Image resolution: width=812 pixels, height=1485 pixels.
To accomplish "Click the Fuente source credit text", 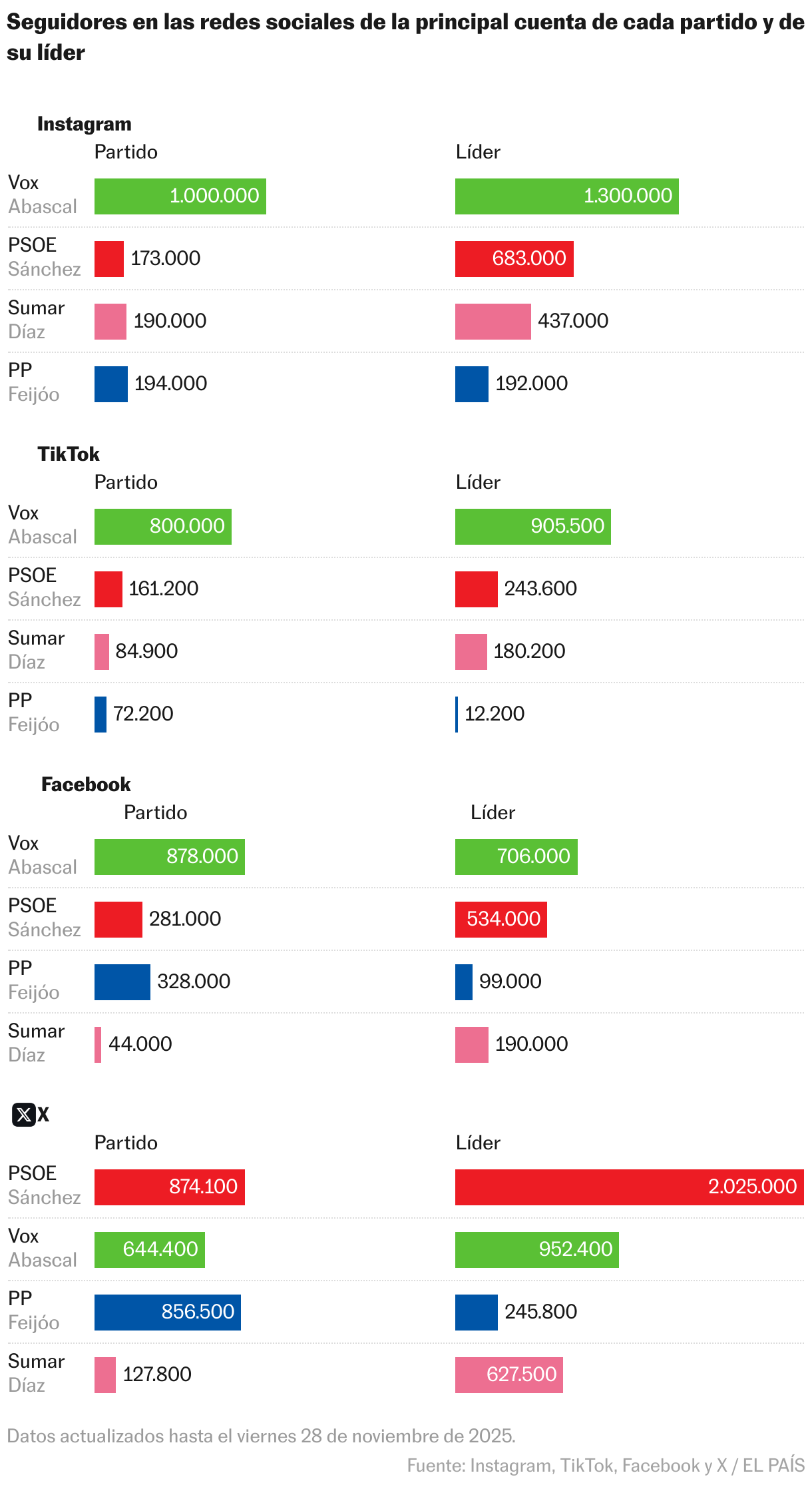I will click(606, 1465).
